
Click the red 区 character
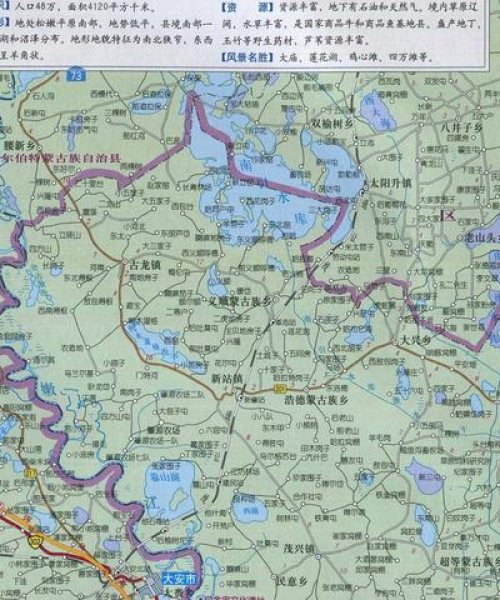point(448,215)
